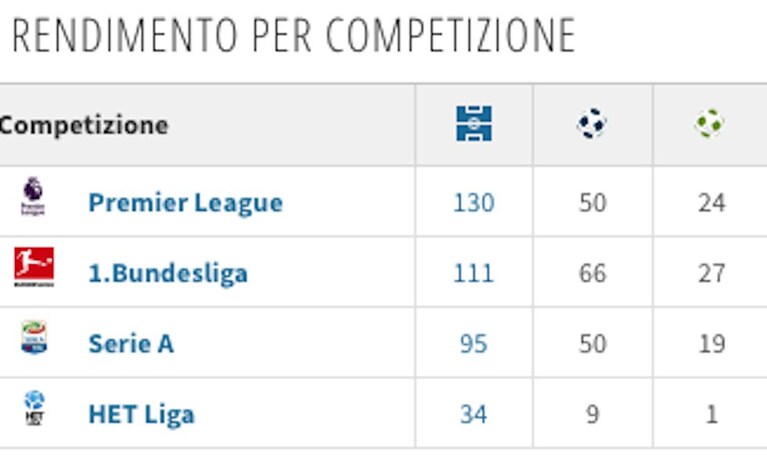Click the 111 appearances number link
Image resolution: width=767 pixels, height=468 pixels.
[474, 273]
